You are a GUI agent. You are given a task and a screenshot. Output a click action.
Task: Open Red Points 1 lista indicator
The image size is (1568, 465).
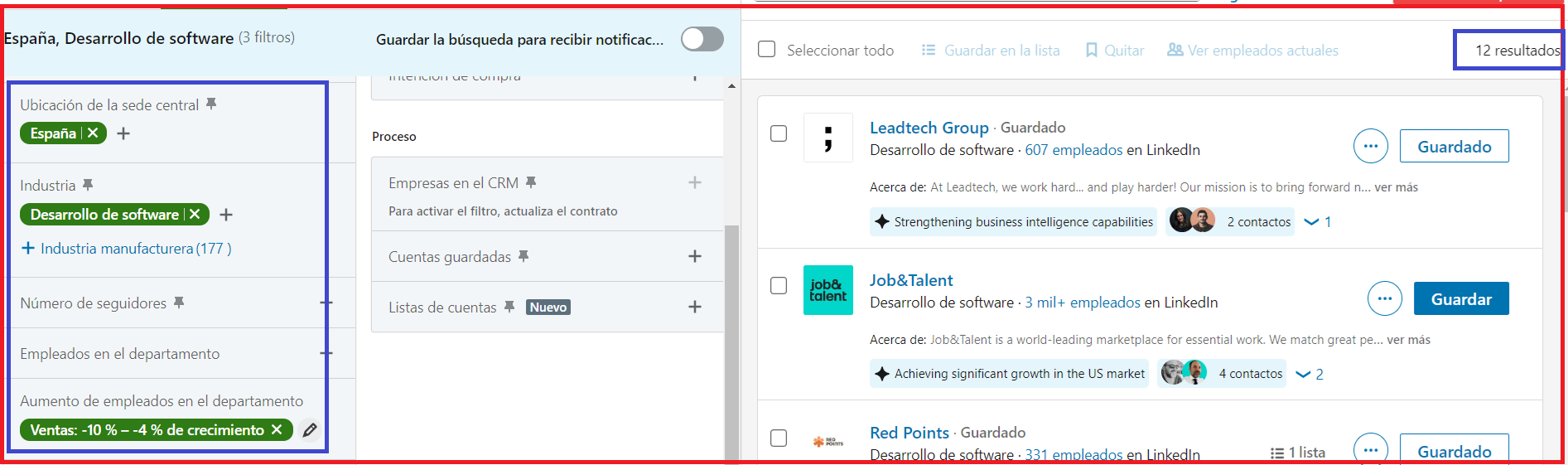tap(1298, 453)
